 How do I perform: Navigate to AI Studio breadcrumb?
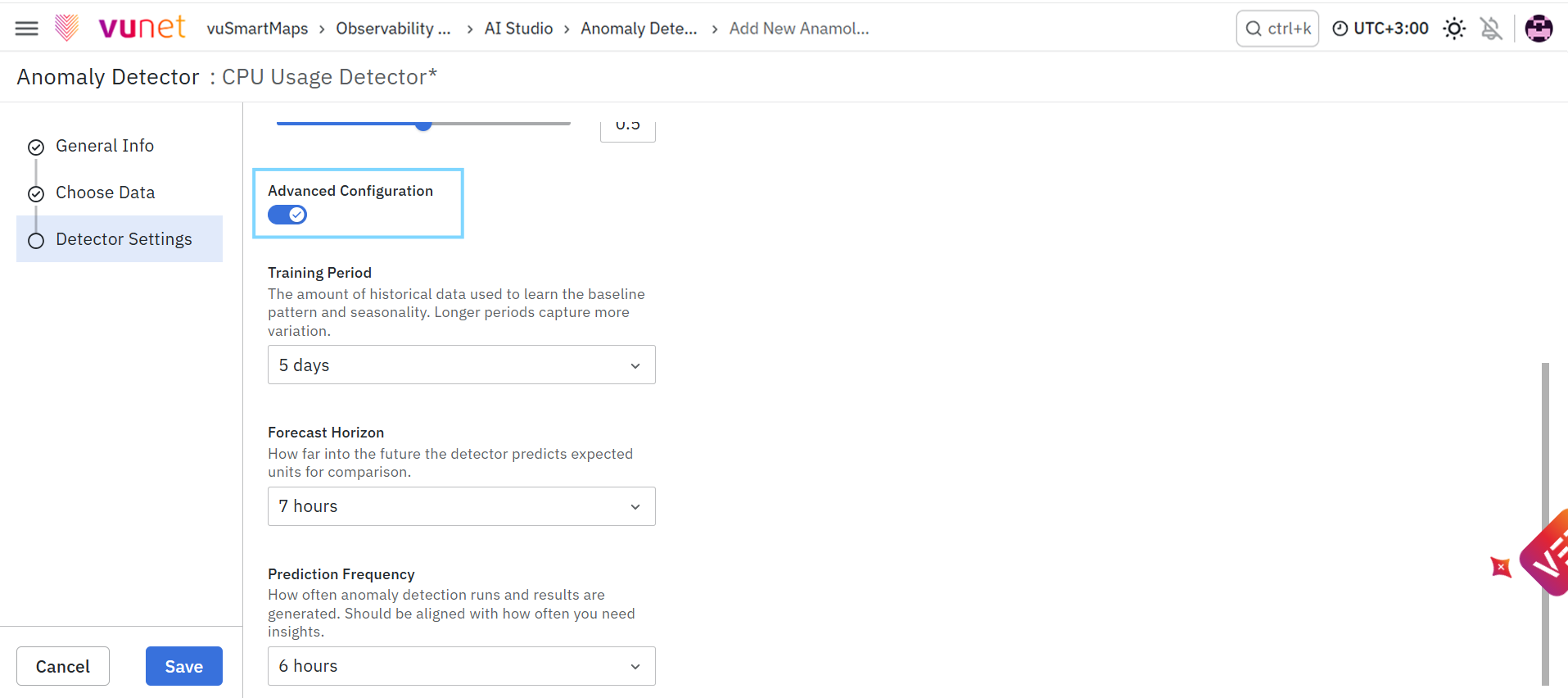[x=518, y=29]
